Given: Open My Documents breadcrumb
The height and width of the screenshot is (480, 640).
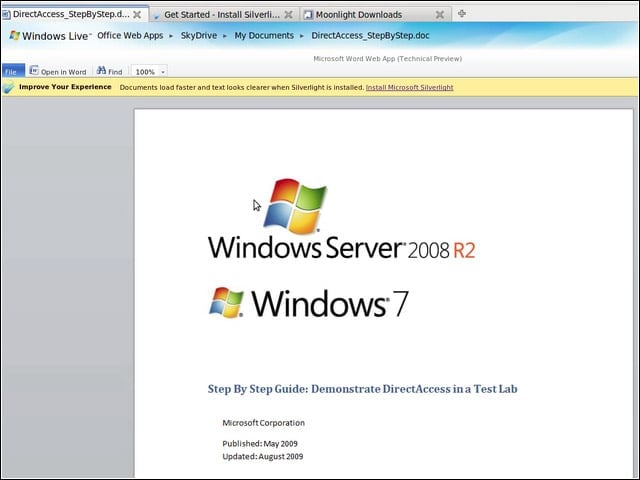Looking at the screenshot, I should click(x=264, y=36).
